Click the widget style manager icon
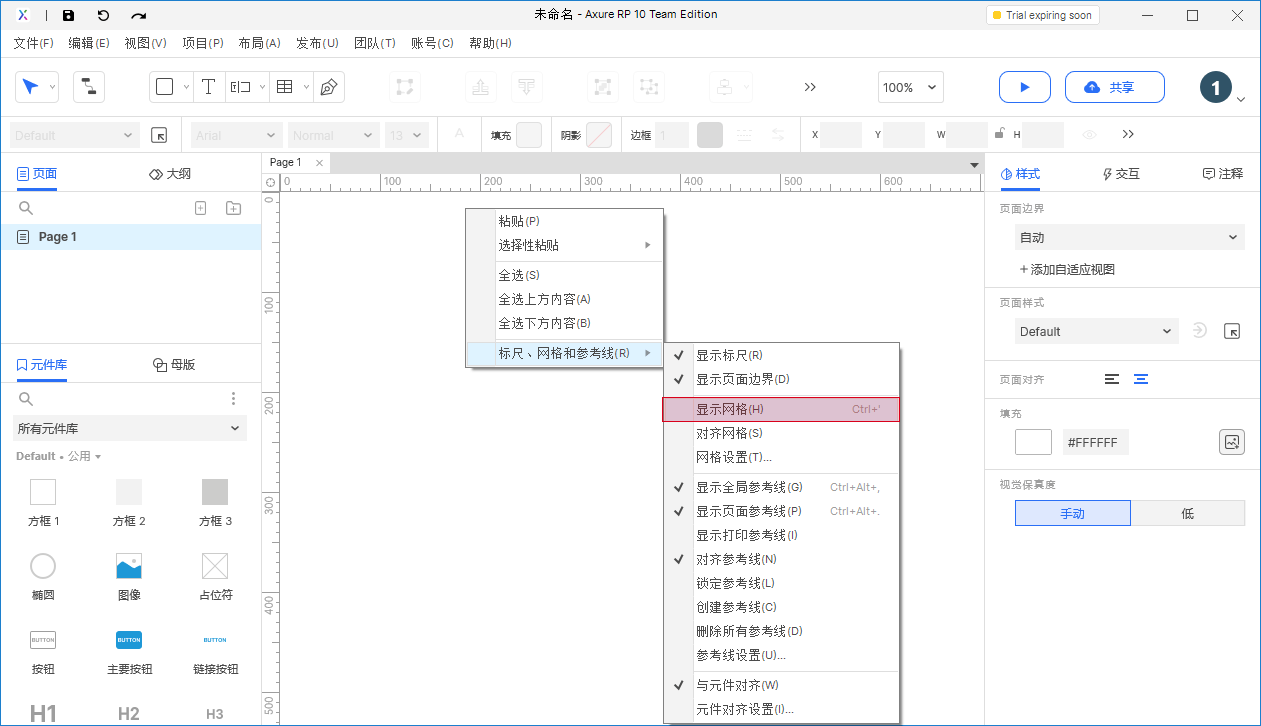 pyautogui.click(x=159, y=135)
